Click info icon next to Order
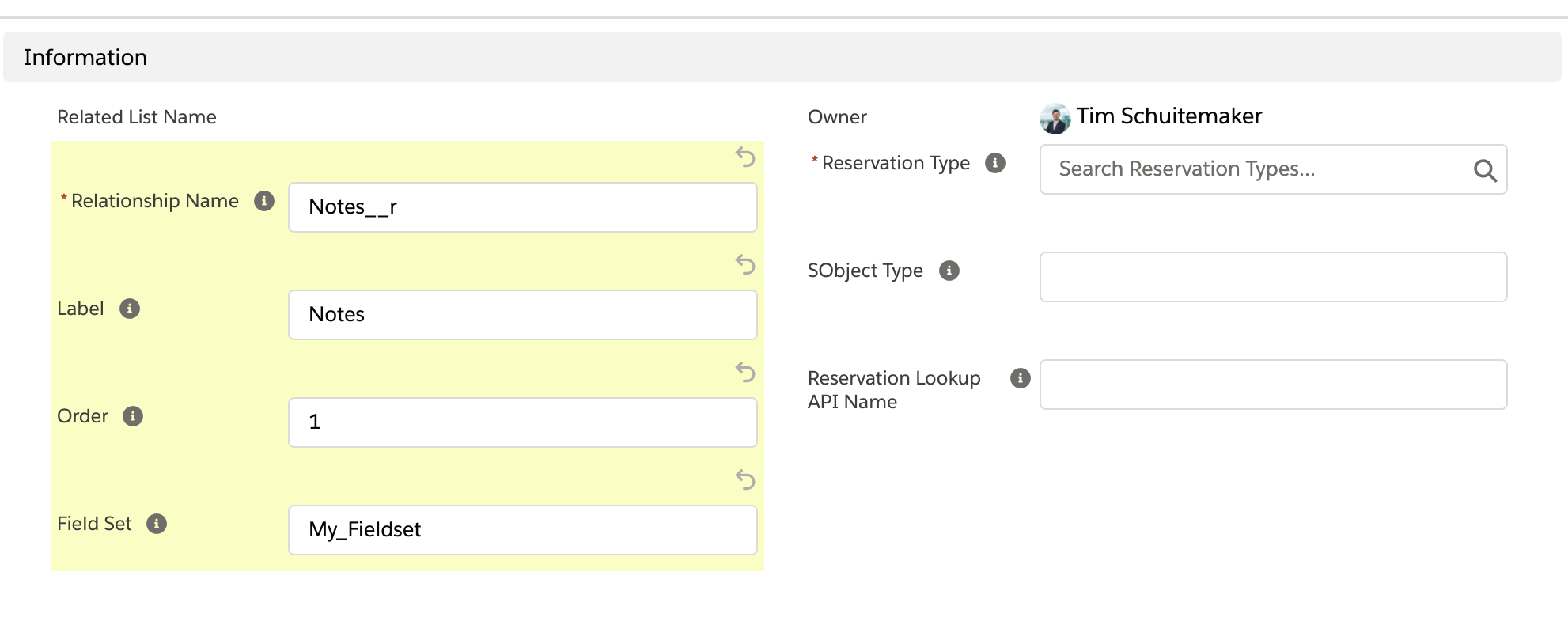1568x644 pixels. point(133,416)
